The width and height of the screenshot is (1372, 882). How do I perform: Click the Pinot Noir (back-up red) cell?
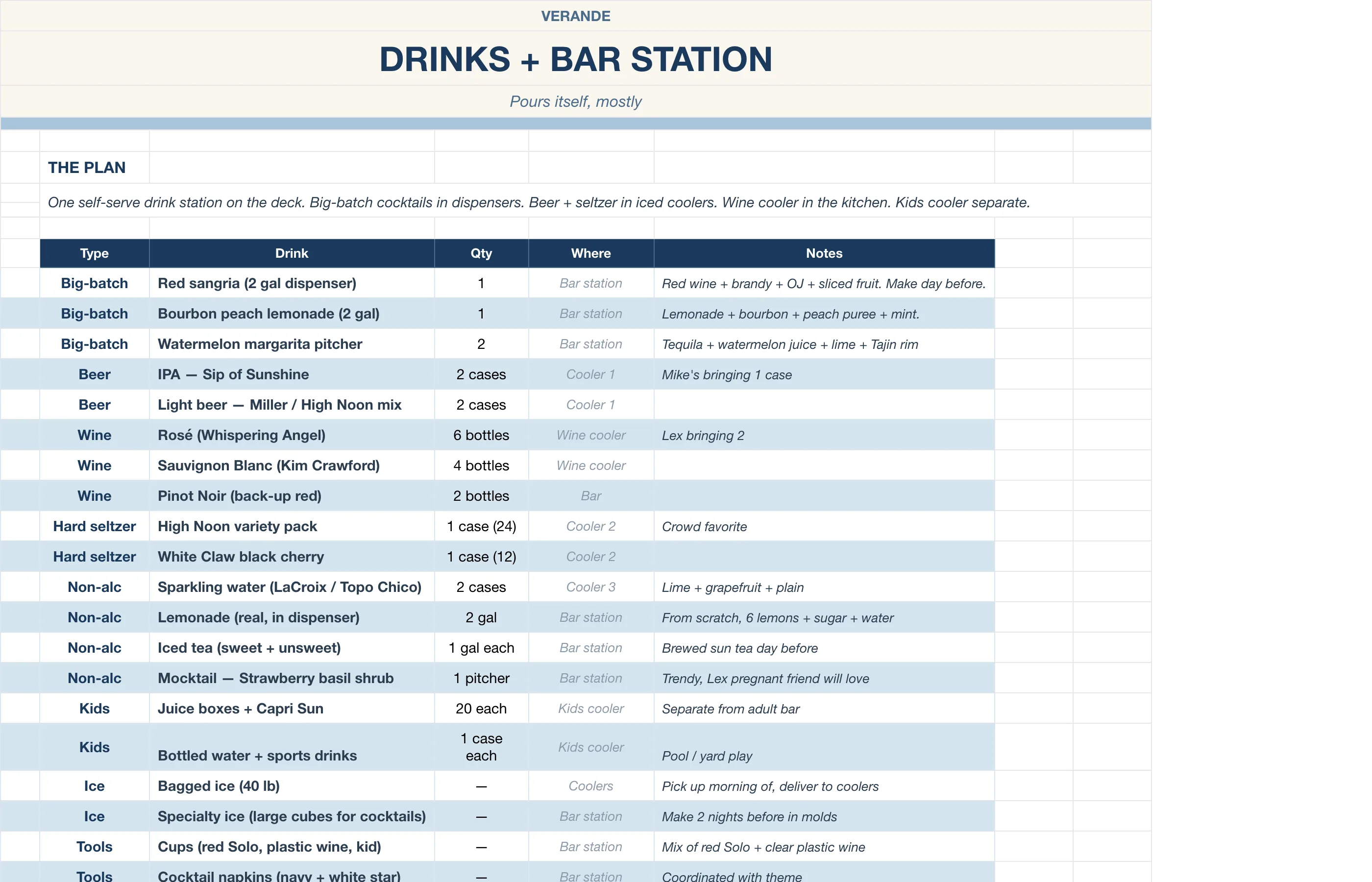tap(292, 495)
